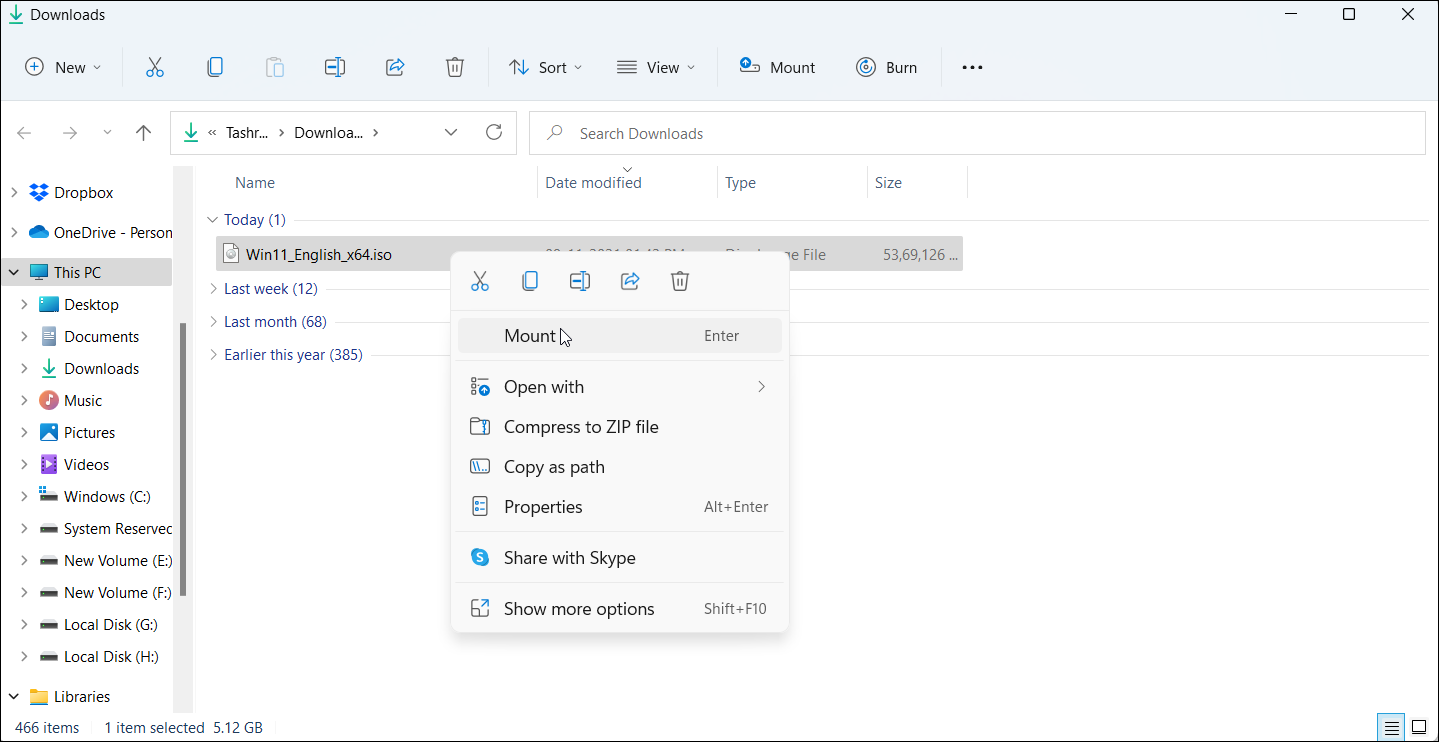Choose Mount from the context menu
1439x742 pixels.
[620, 336]
